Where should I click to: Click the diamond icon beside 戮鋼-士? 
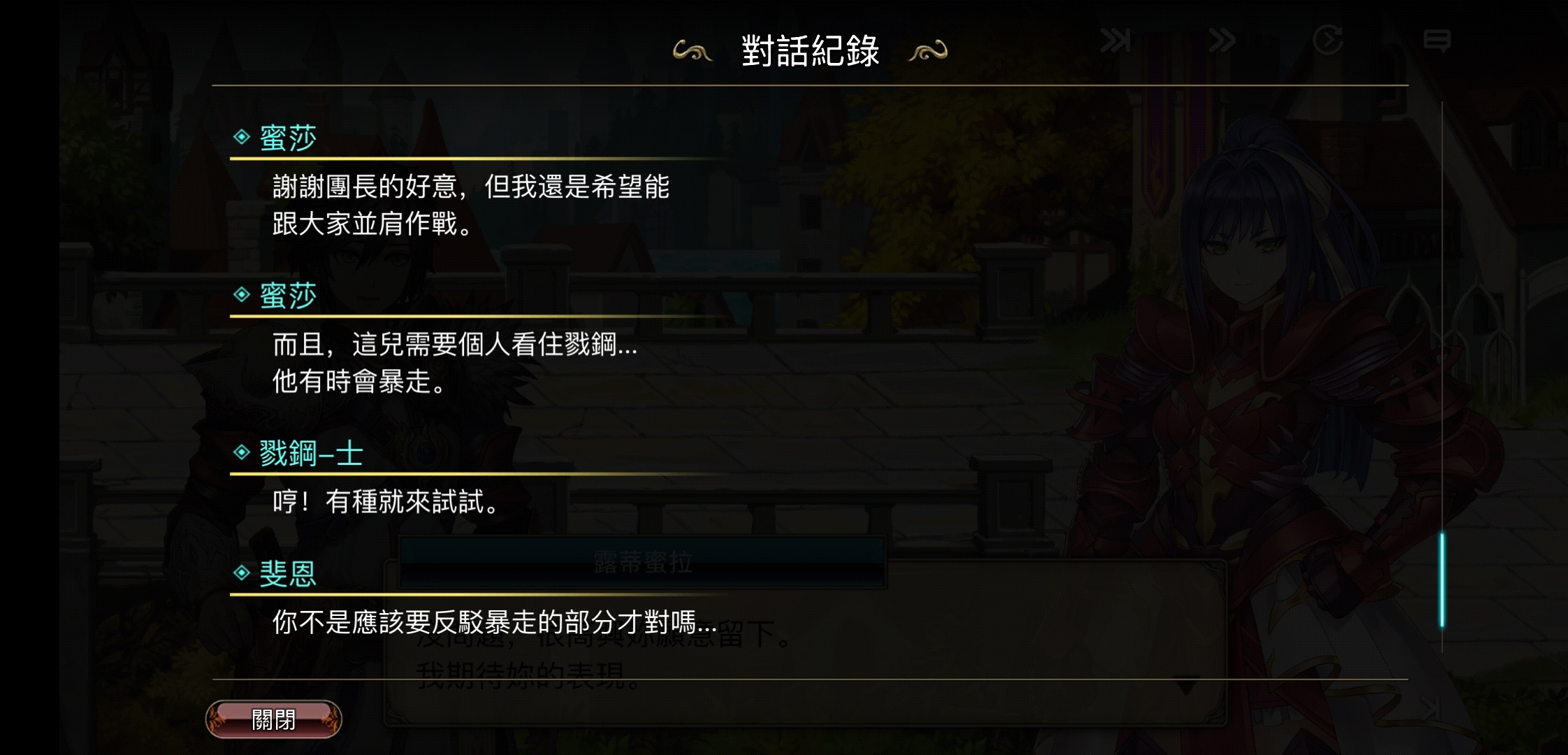[x=242, y=452]
